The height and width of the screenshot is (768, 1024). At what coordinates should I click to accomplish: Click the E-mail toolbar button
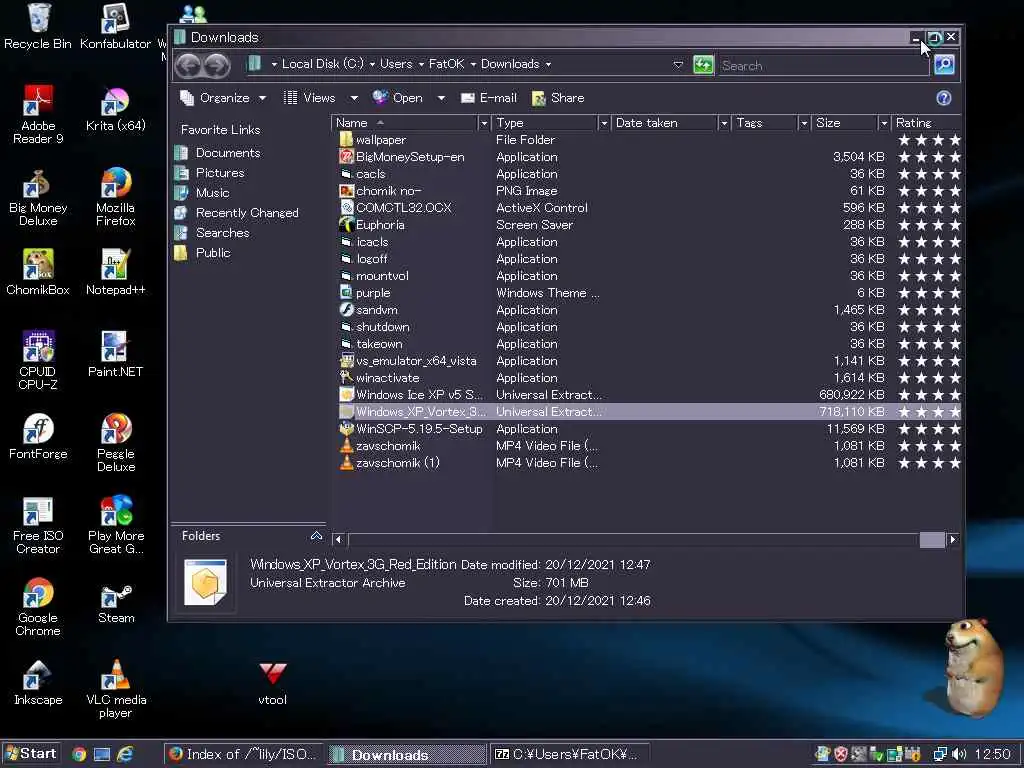[x=488, y=98]
